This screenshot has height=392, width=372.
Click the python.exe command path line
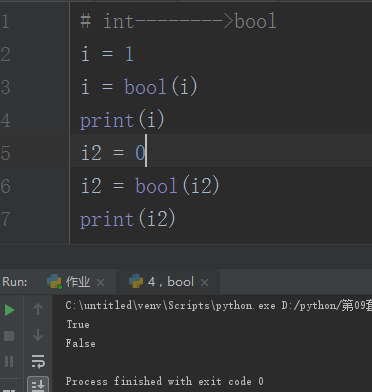point(219,305)
